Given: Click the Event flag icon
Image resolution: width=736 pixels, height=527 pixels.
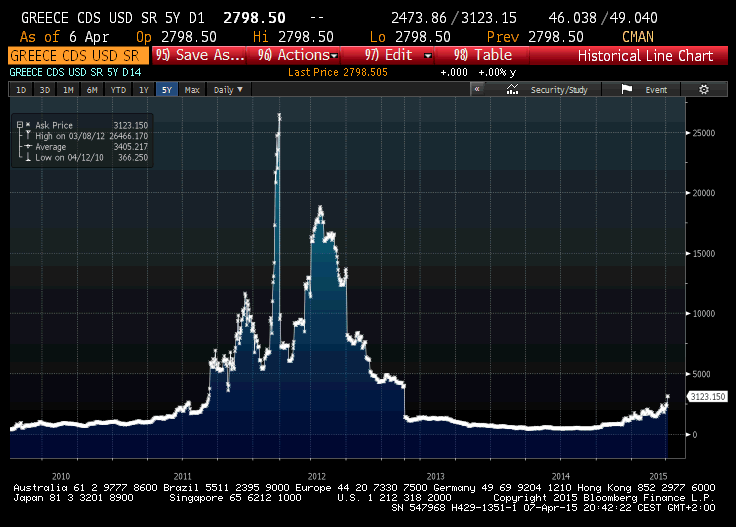Looking at the screenshot, I should [x=627, y=89].
